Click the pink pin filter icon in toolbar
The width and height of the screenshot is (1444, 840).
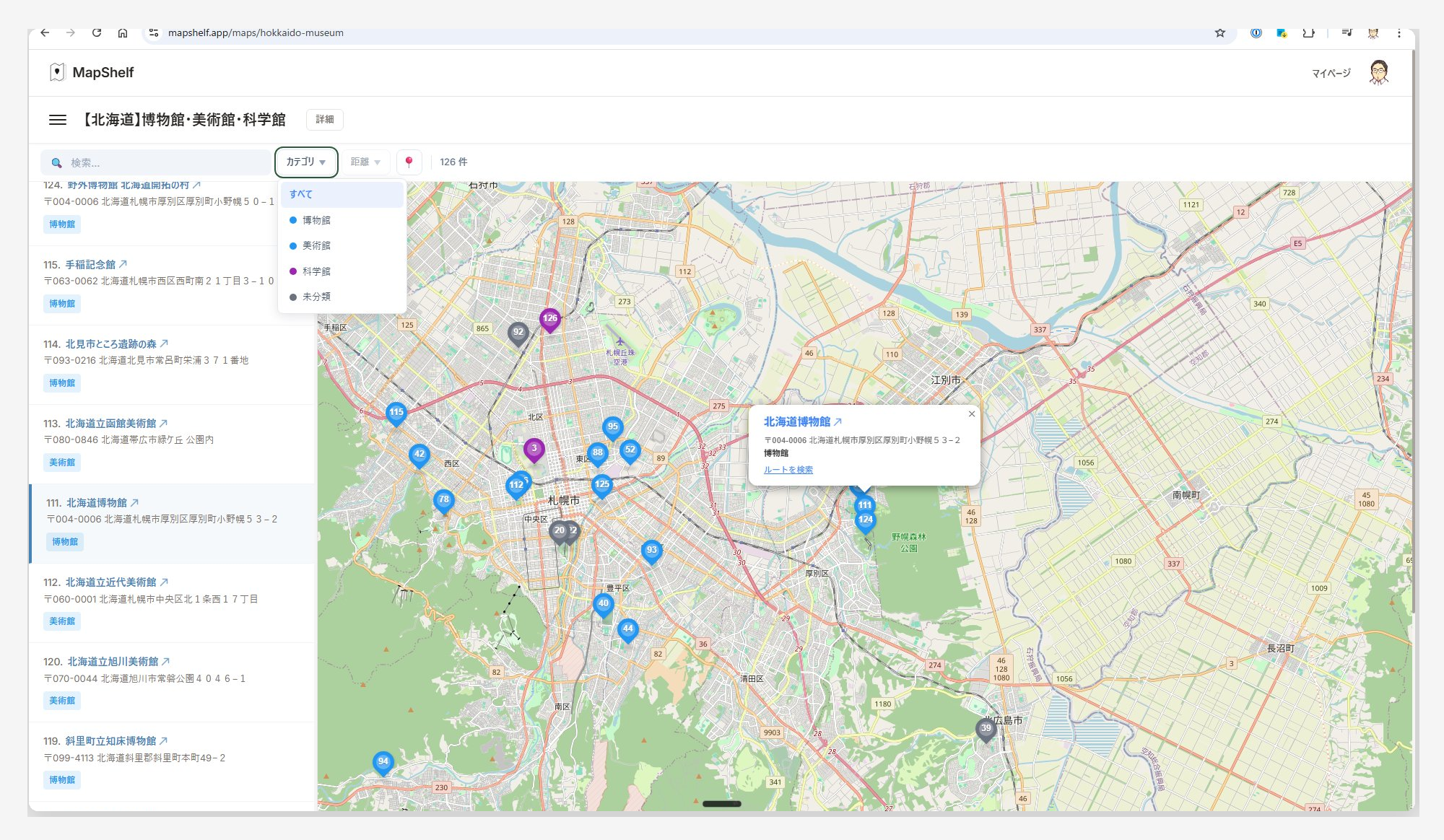tap(409, 162)
